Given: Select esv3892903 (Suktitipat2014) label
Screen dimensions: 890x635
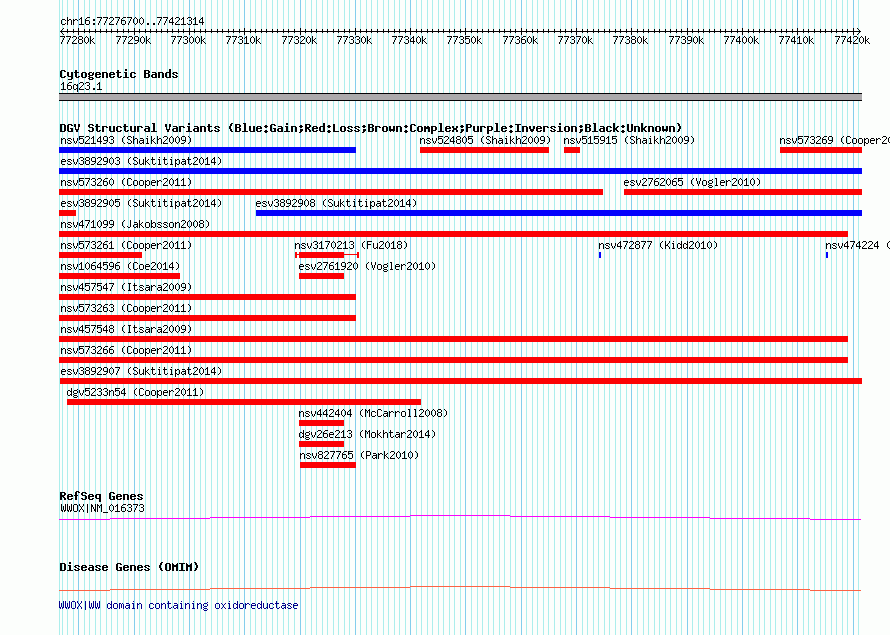Looking at the screenshot, I should click(x=141, y=161).
